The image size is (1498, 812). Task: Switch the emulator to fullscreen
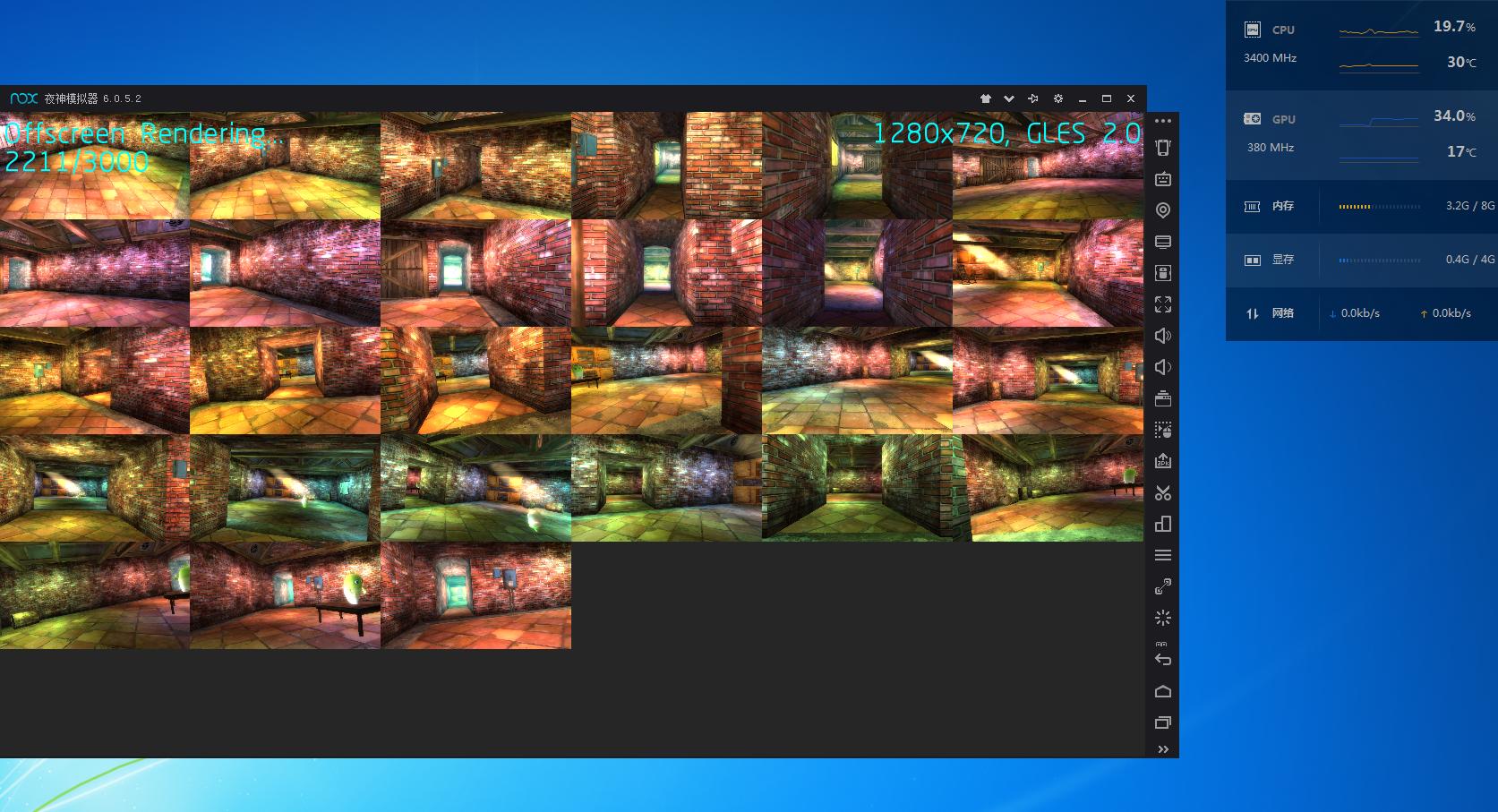click(x=1162, y=304)
